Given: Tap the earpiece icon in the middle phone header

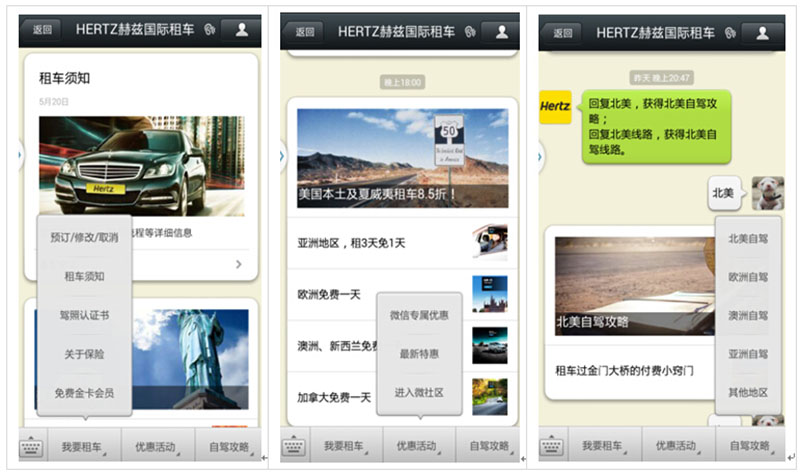Looking at the screenshot, I should pyautogui.click(x=470, y=32).
